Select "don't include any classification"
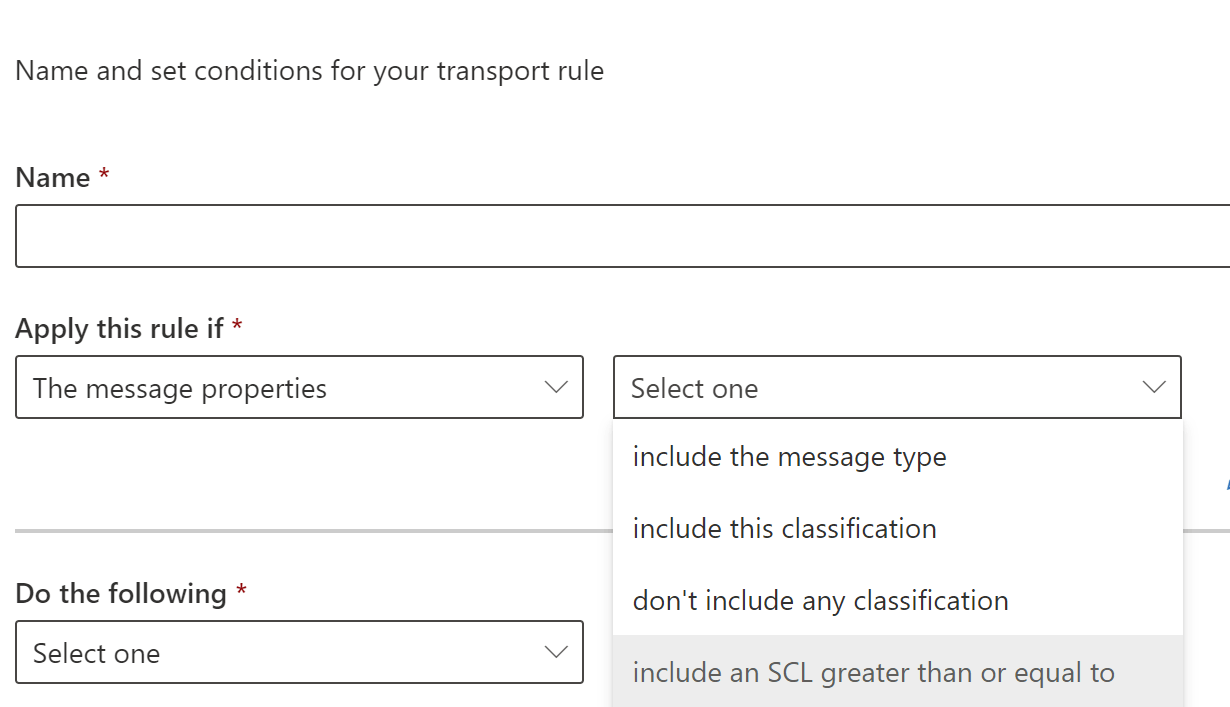1230x707 pixels. (818, 600)
